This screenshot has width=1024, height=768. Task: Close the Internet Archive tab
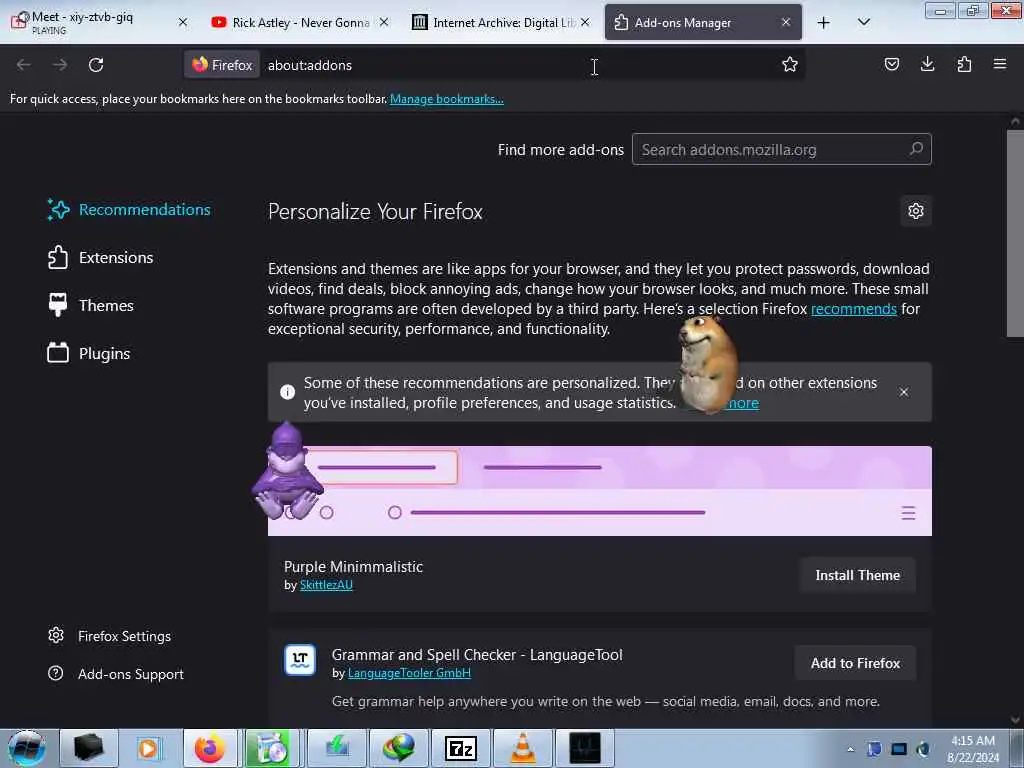tap(585, 22)
